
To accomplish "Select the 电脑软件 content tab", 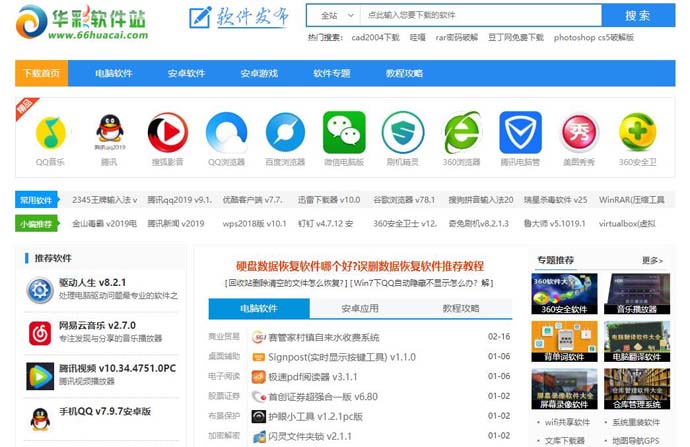I will click(259, 308).
